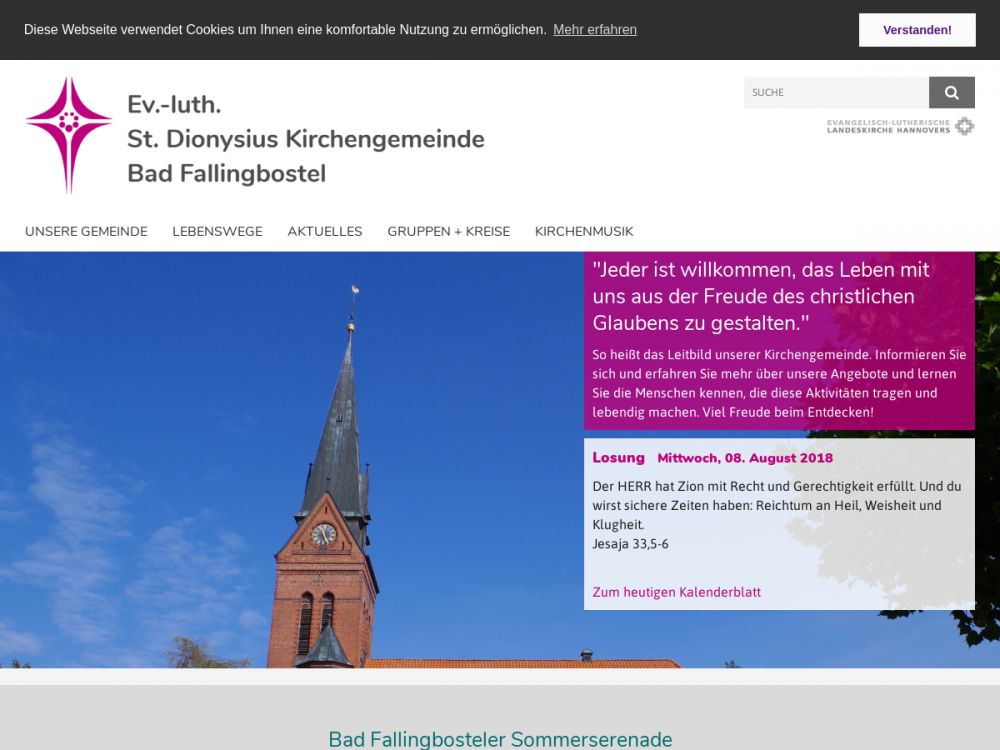Expand the Aktuelles navigation menu
Image resolution: width=1000 pixels, height=750 pixels.
point(325,231)
